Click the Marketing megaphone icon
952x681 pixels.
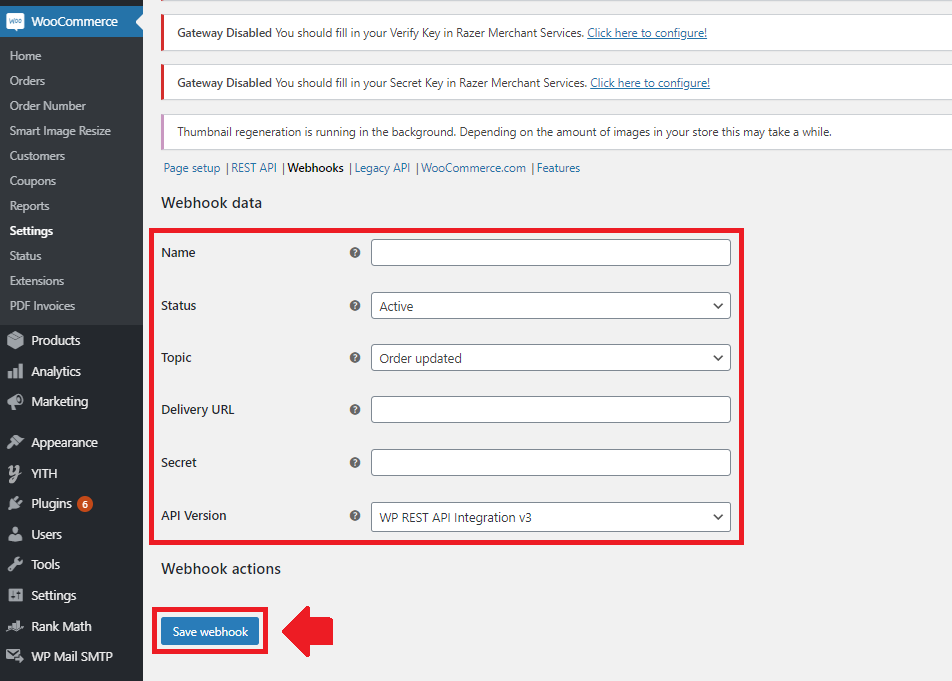coord(15,402)
